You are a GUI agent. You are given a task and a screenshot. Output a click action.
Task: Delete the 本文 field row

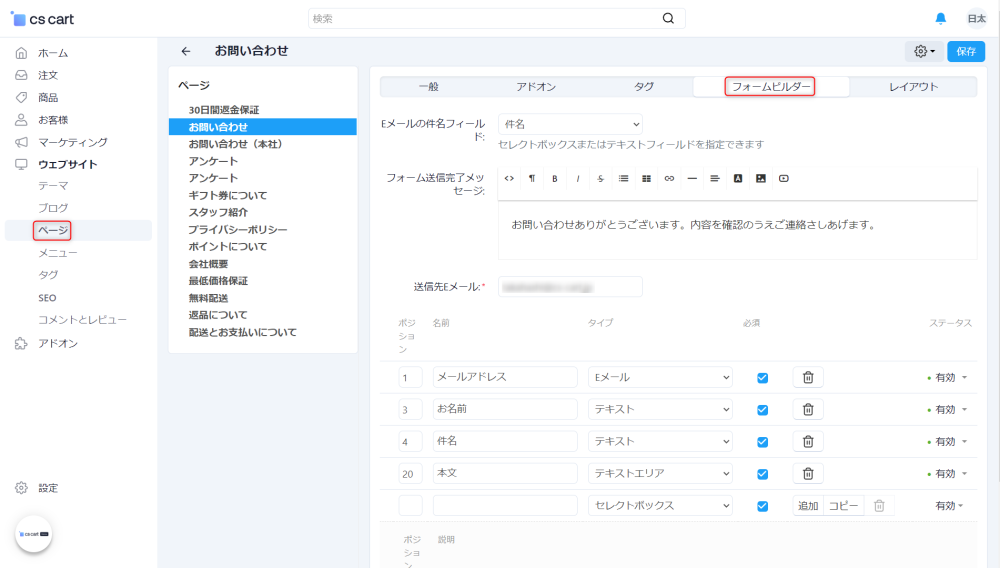point(808,474)
